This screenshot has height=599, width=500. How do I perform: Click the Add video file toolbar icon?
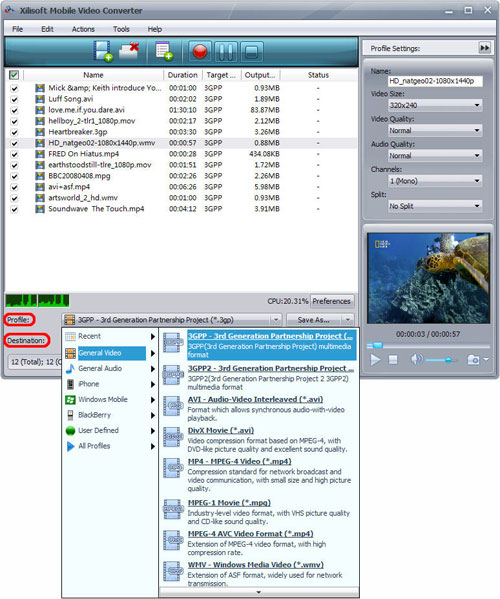(x=103, y=51)
